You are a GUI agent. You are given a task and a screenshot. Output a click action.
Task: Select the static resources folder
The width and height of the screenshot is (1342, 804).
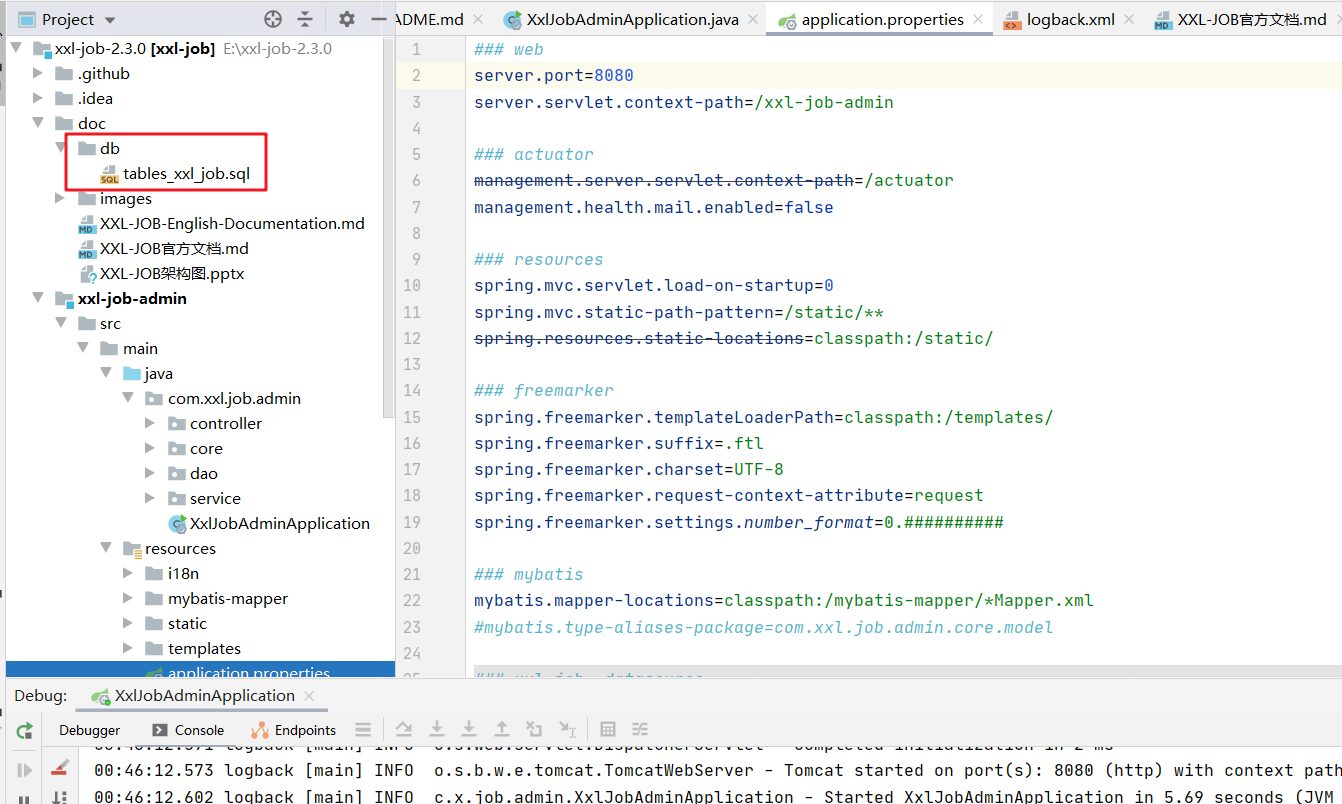coord(187,623)
